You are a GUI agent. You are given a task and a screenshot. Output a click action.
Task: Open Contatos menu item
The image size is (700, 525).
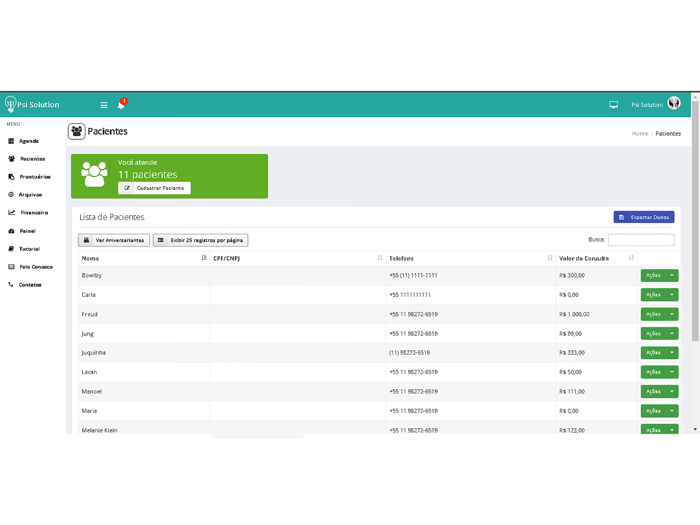tap(30, 284)
